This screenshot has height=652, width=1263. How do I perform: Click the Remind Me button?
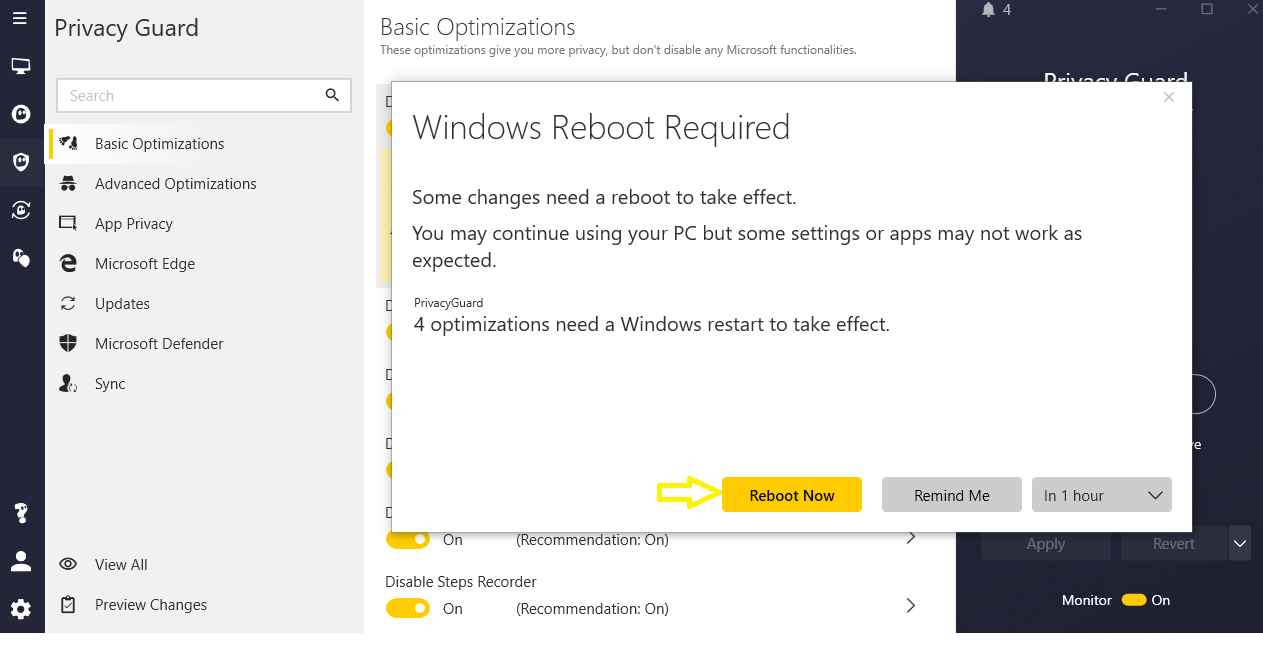[952, 495]
